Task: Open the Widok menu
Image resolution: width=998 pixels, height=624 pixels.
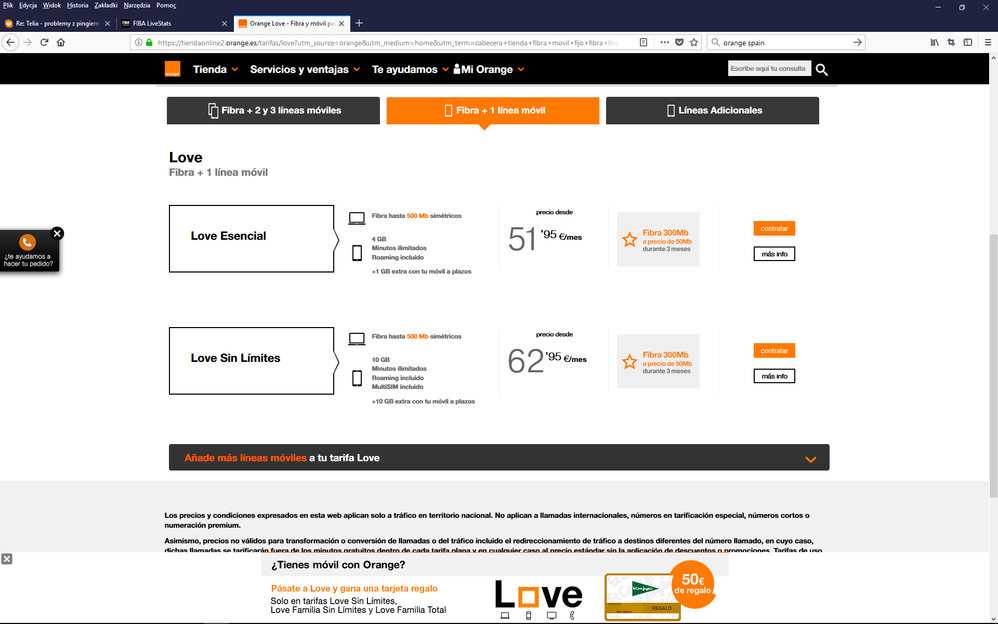Action: click(52, 5)
